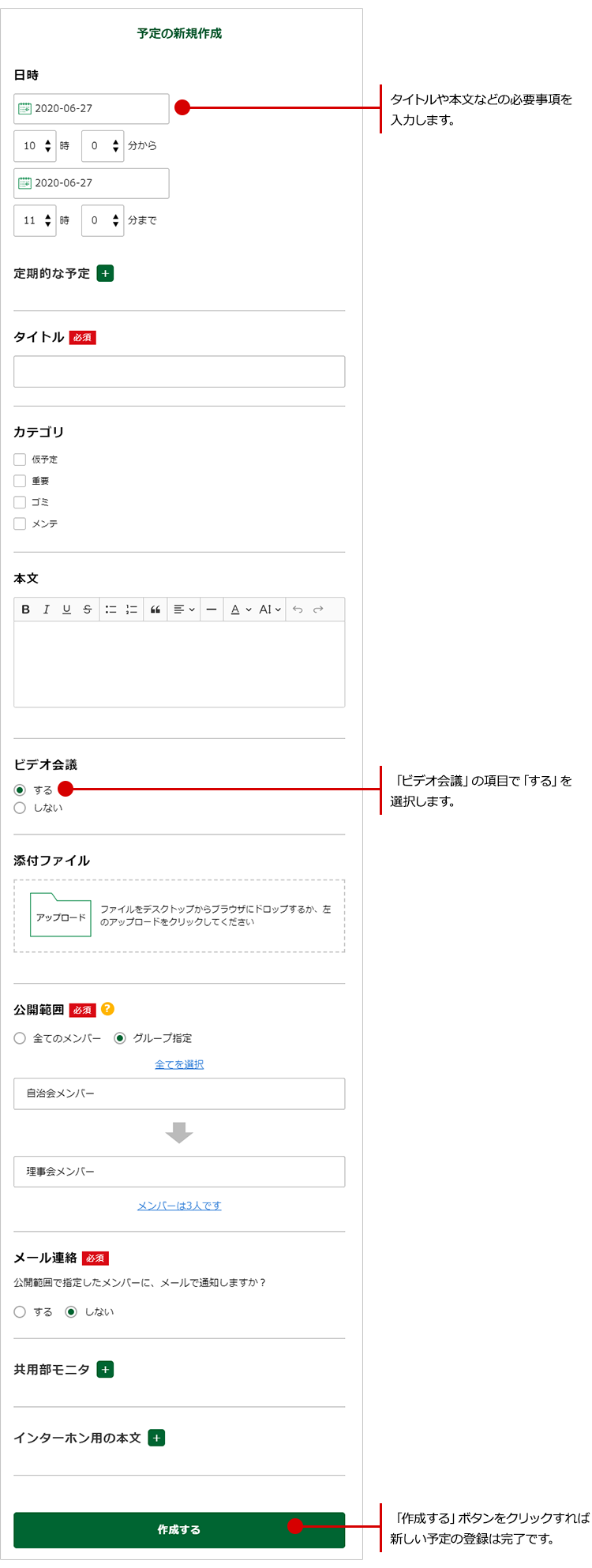
Task: Open the font size dropdown
Action: tap(270, 610)
